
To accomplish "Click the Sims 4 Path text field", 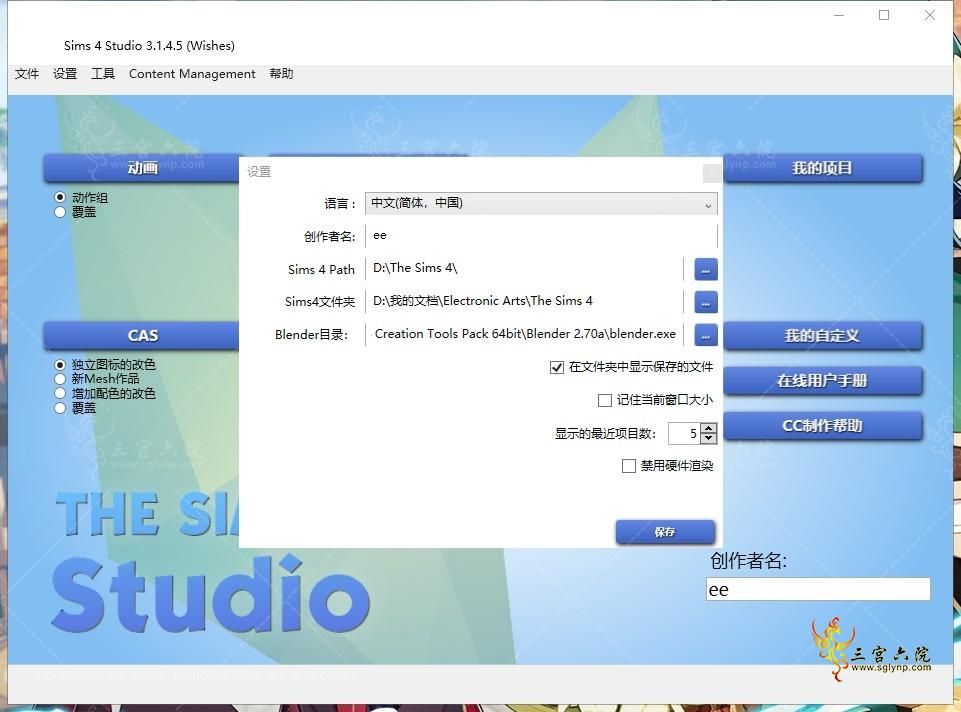I will (x=525, y=269).
